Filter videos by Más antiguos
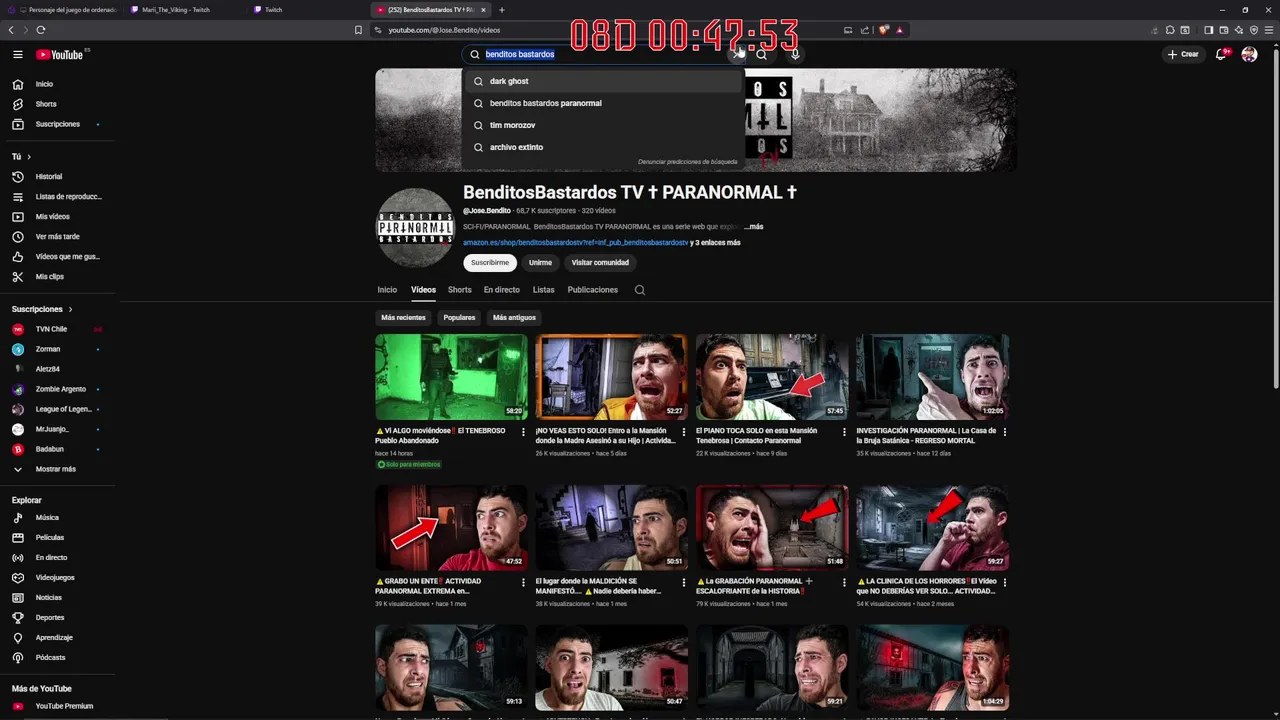Image resolution: width=1280 pixels, height=720 pixels. [x=515, y=317]
